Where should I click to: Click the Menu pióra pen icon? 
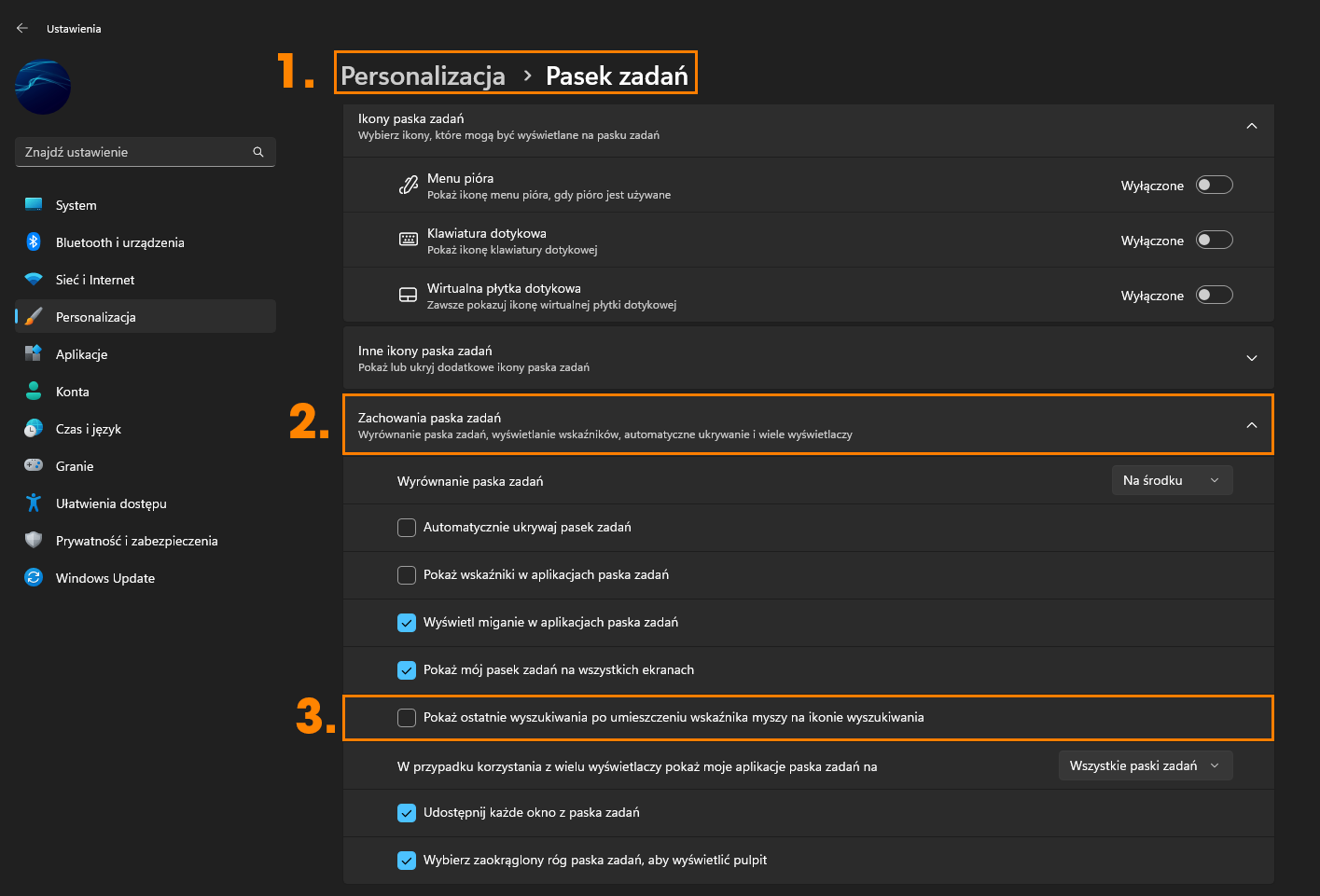click(x=409, y=185)
